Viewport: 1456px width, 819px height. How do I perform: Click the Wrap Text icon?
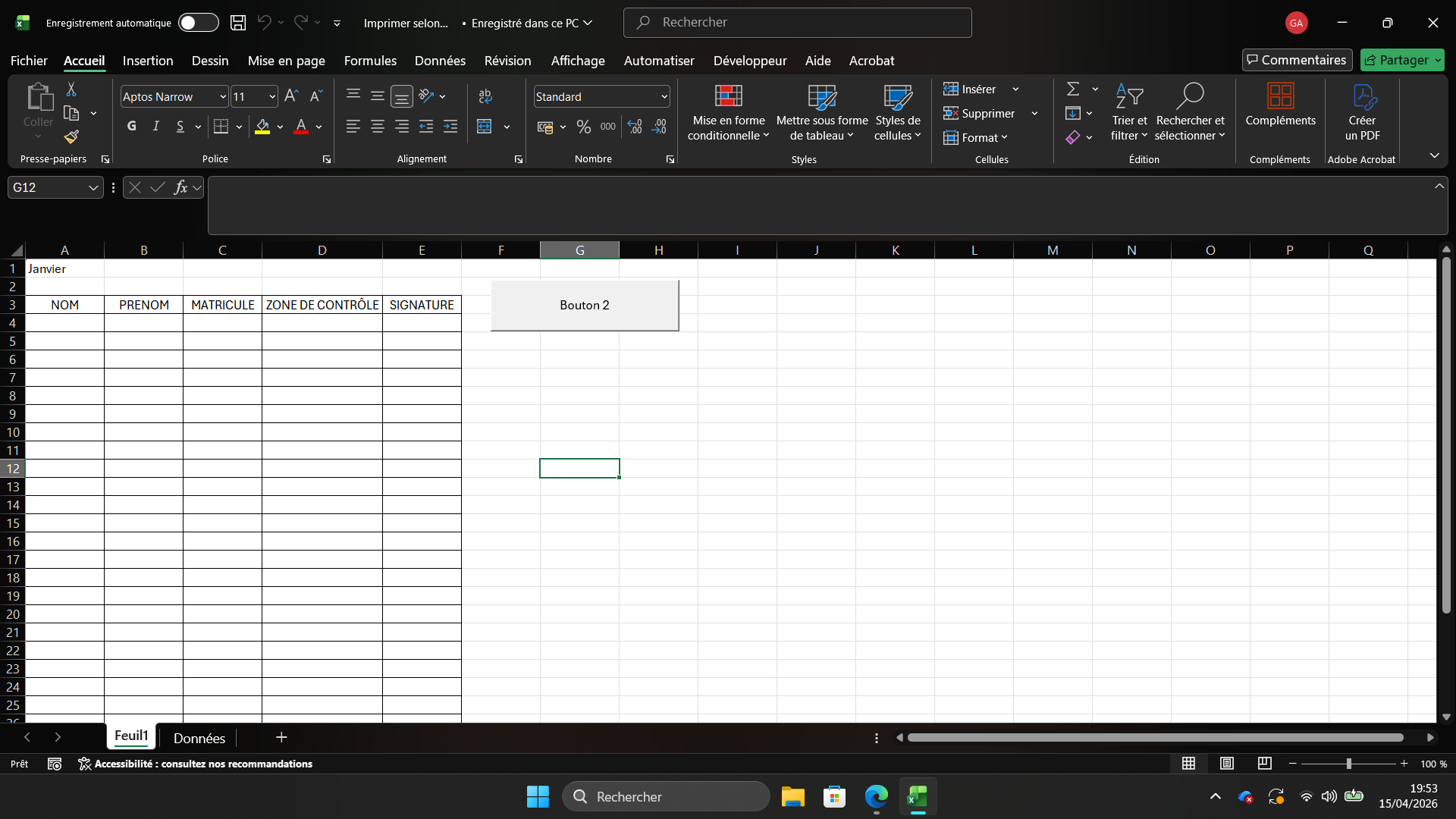point(485,96)
